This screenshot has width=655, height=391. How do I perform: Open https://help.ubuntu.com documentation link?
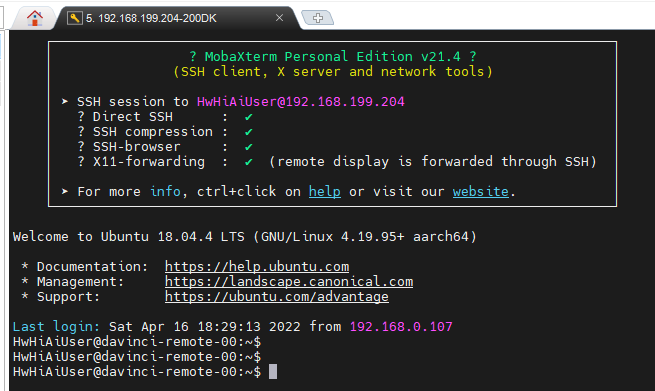pos(257,267)
